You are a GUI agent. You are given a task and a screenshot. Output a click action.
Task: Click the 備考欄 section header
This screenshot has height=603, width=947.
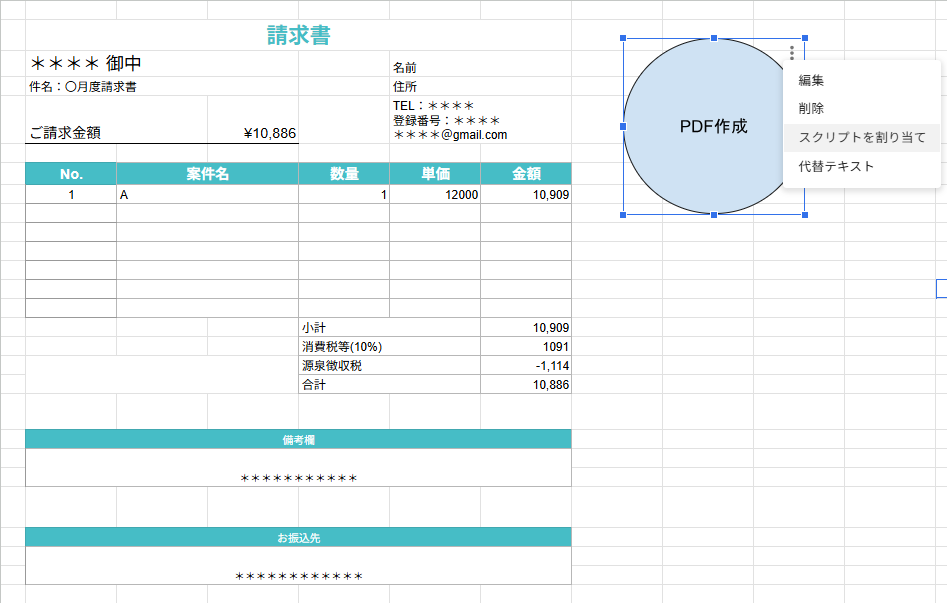pos(298,439)
